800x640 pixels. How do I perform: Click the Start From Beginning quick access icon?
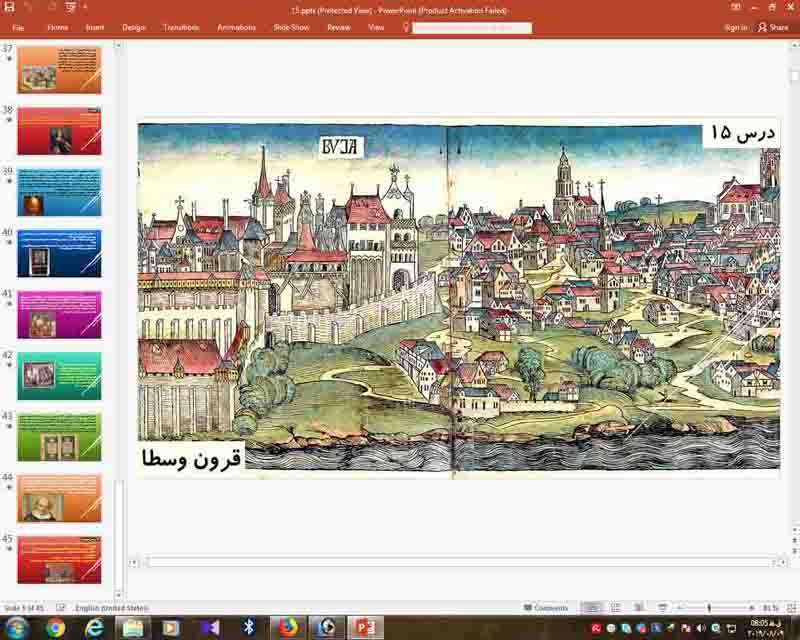point(71,8)
